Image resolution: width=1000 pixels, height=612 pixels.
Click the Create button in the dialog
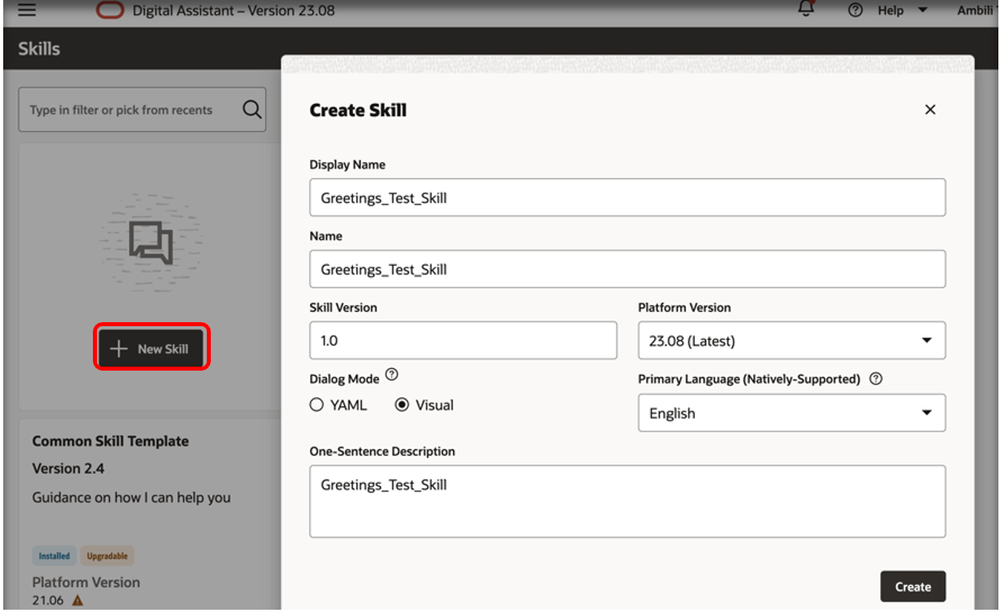(x=912, y=586)
